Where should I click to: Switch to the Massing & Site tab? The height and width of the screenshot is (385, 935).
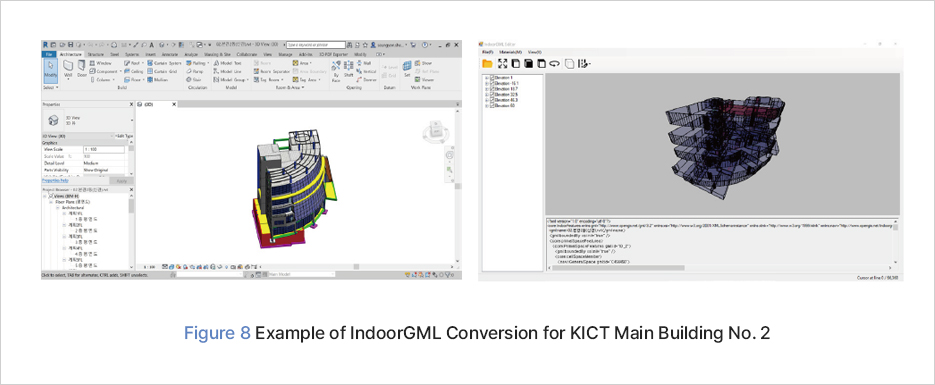coord(217,54)
